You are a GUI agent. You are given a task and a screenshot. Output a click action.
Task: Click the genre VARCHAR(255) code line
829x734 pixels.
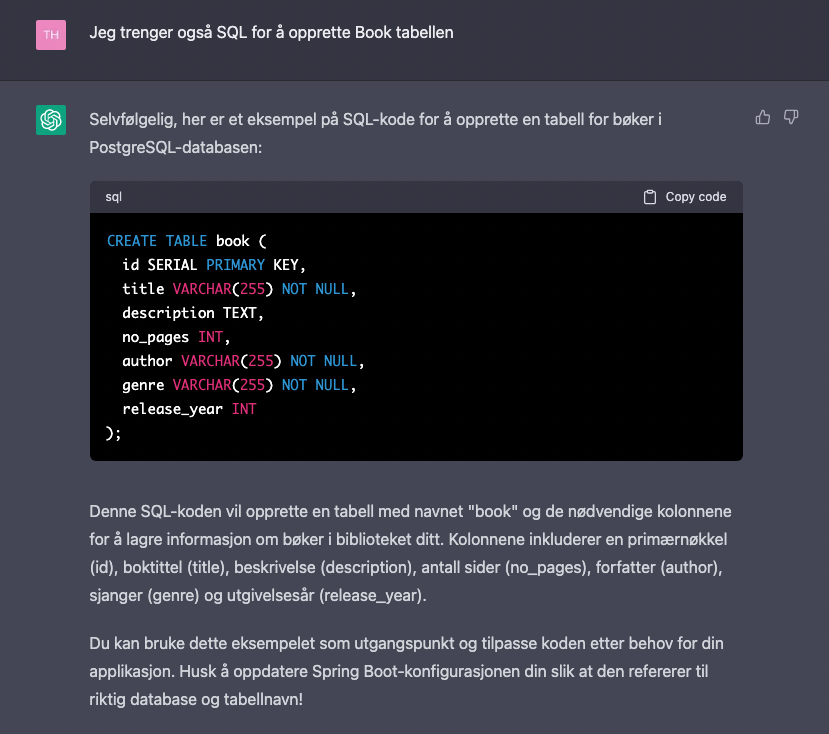tap(239, 385)
